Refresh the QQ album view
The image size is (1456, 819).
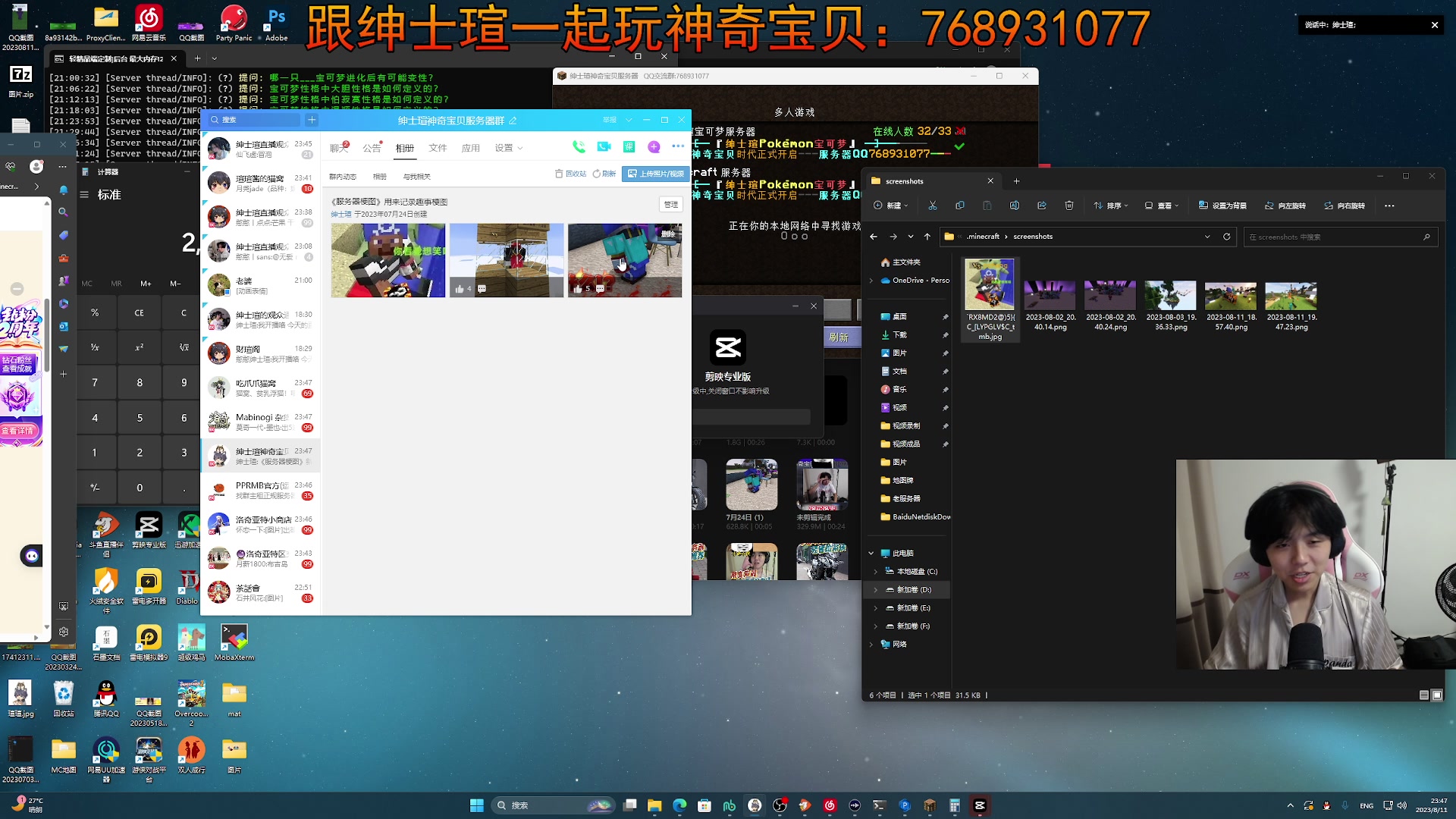604,174
